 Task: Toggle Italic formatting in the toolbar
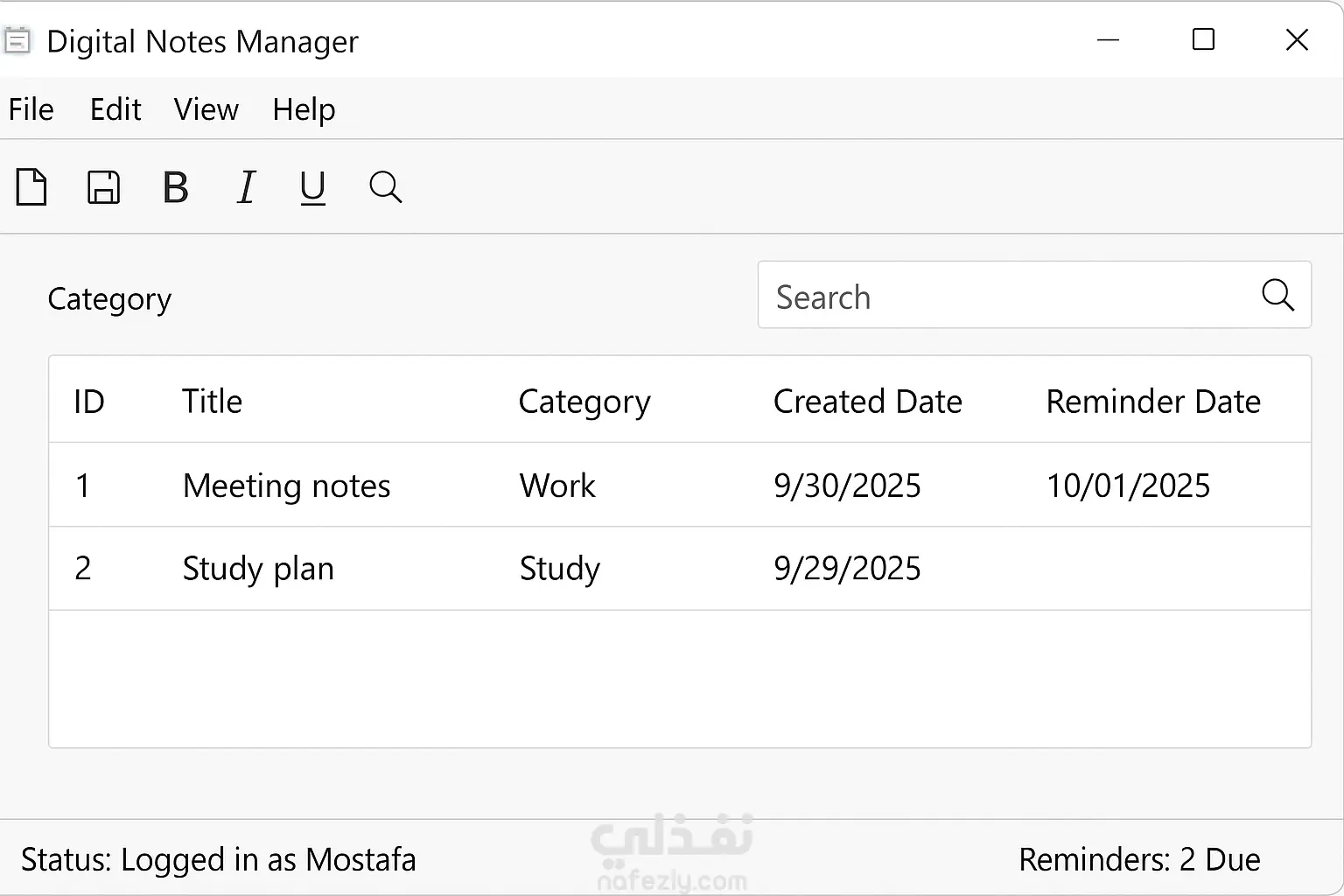point(247,187)
